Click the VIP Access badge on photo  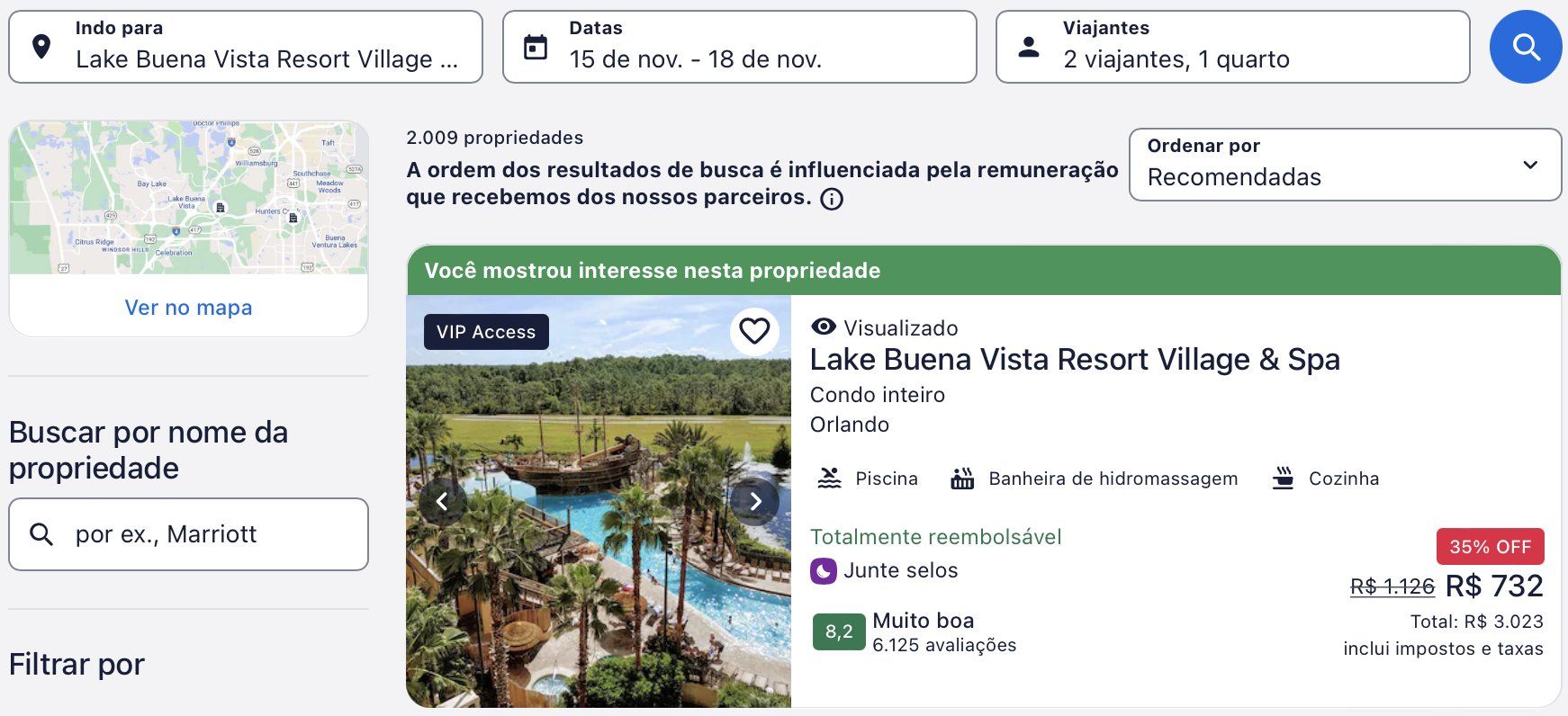point(486,332)
